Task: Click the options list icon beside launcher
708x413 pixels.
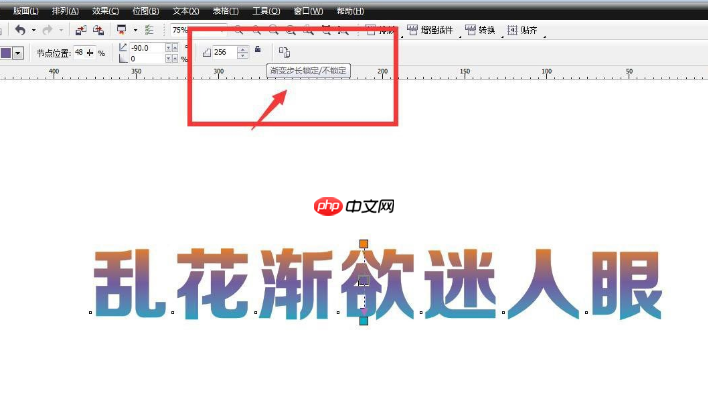Action: click(x=149, y=30)
